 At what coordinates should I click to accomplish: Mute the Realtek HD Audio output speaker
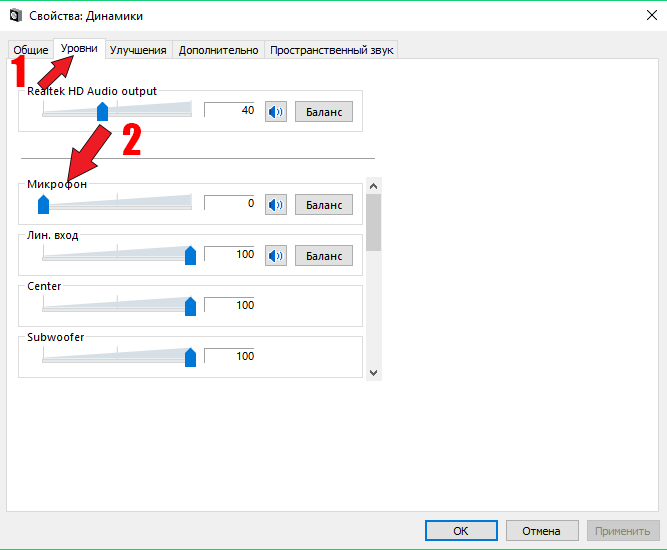click(275, 111)
